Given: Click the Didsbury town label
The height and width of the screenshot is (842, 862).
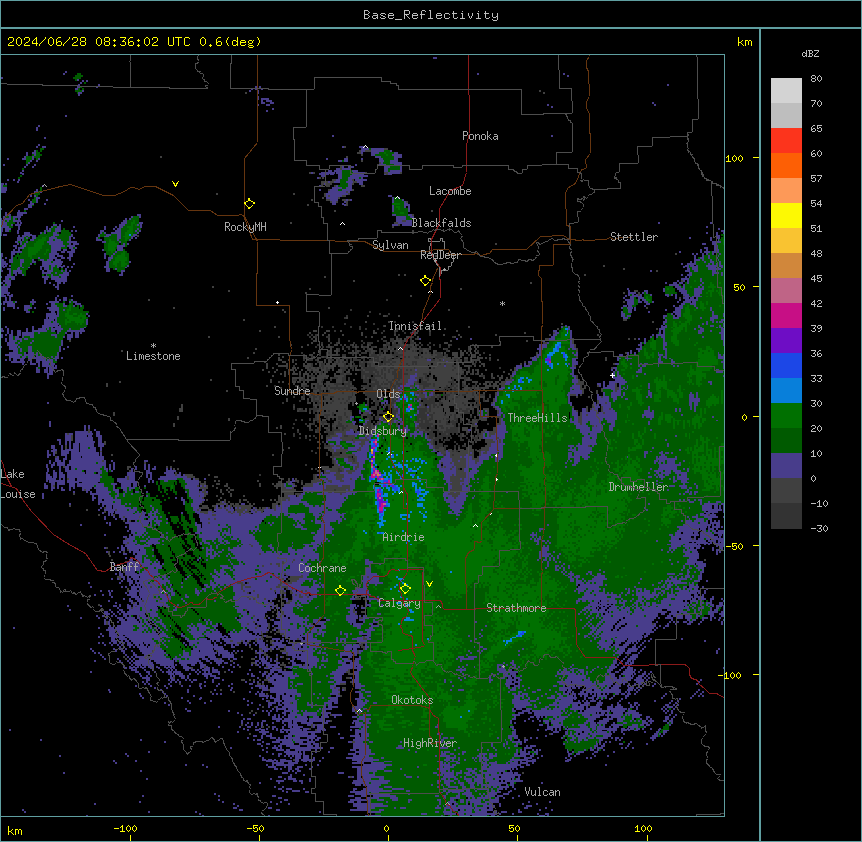Looking at the screenshot, I should 383,431.
